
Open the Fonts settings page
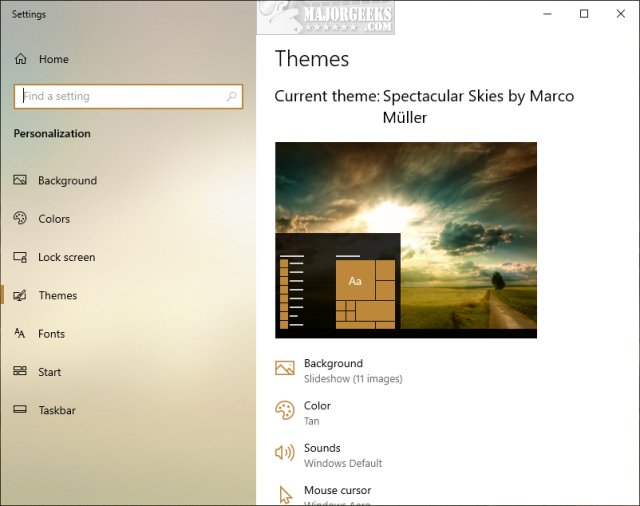51,334
